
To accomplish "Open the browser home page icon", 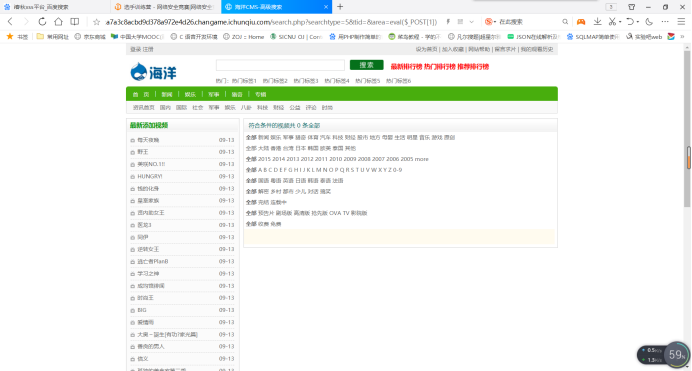I will pyautogui.click(x=58, y=22).
